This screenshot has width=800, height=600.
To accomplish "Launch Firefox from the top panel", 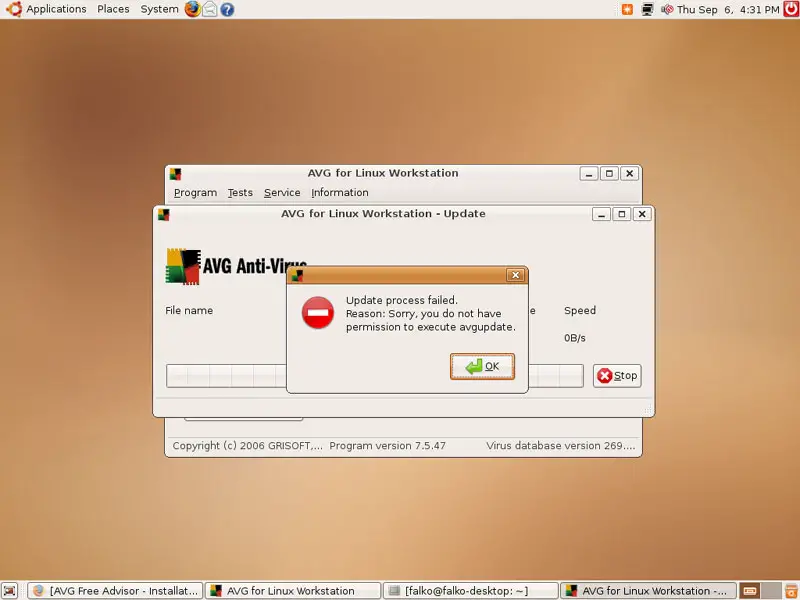I will (192, 9).
